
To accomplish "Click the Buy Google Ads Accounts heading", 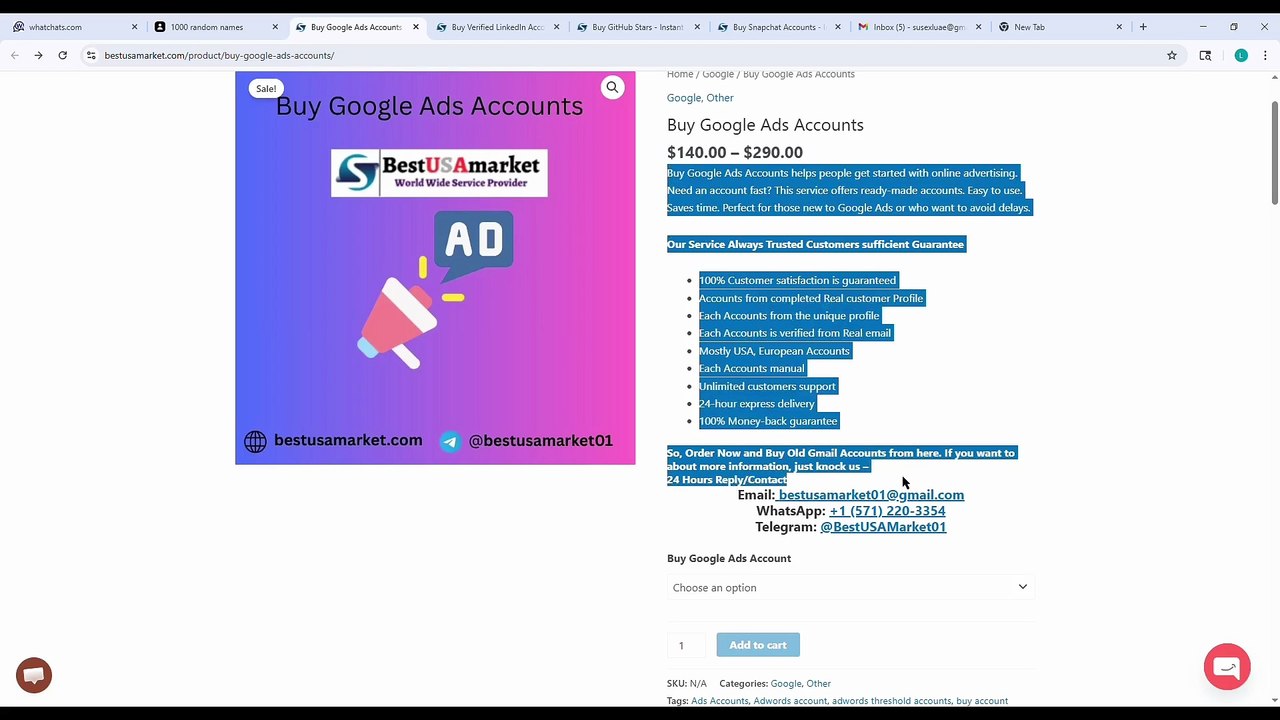I will (x=765, y=125).
